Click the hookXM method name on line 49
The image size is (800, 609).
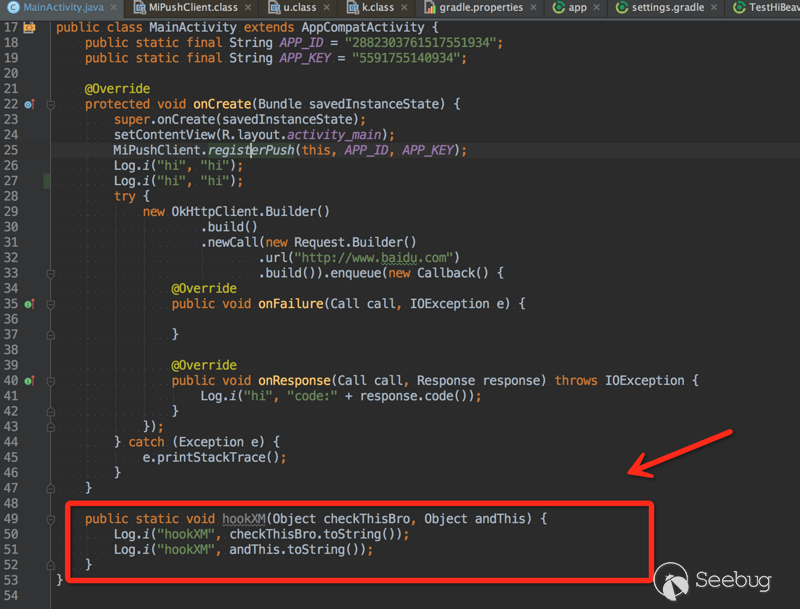pos(244,519)
